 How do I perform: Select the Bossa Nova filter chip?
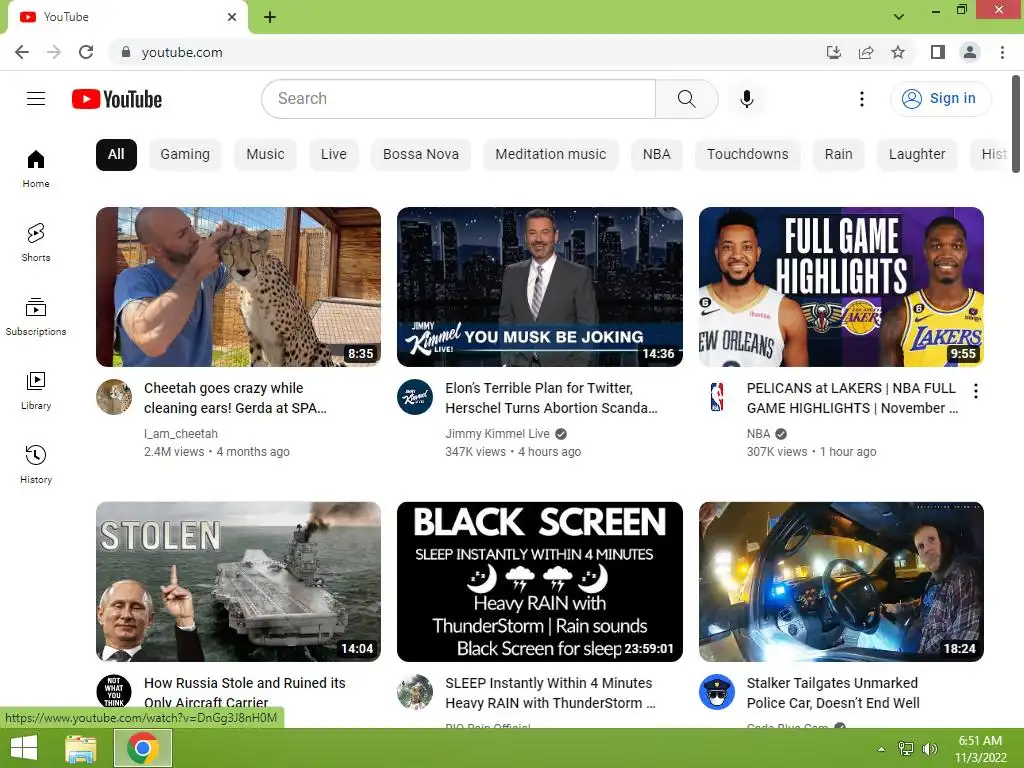(421, 155)
